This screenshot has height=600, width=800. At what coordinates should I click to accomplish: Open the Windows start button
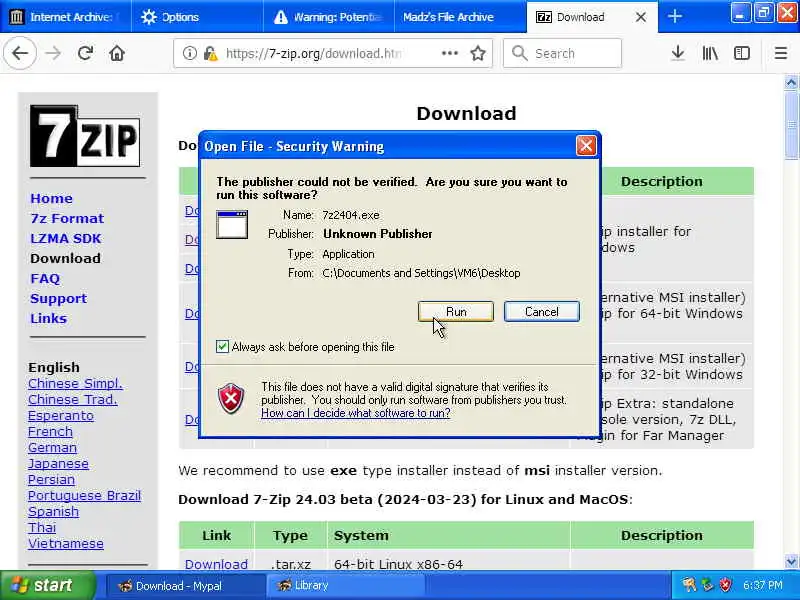pyautogui.click(x=47, y=585)
